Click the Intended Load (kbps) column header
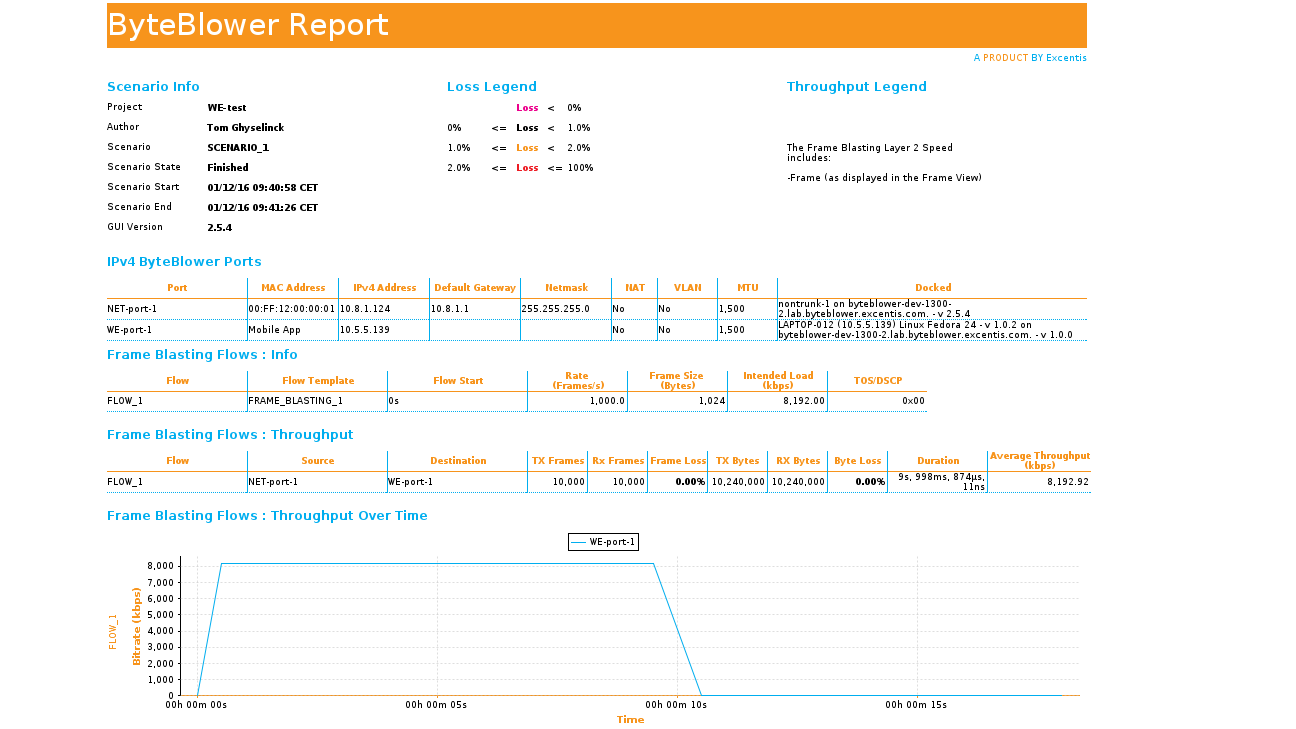Image resolution: width=1296 pixels, height=729 pixels. (x=777, y=380)
